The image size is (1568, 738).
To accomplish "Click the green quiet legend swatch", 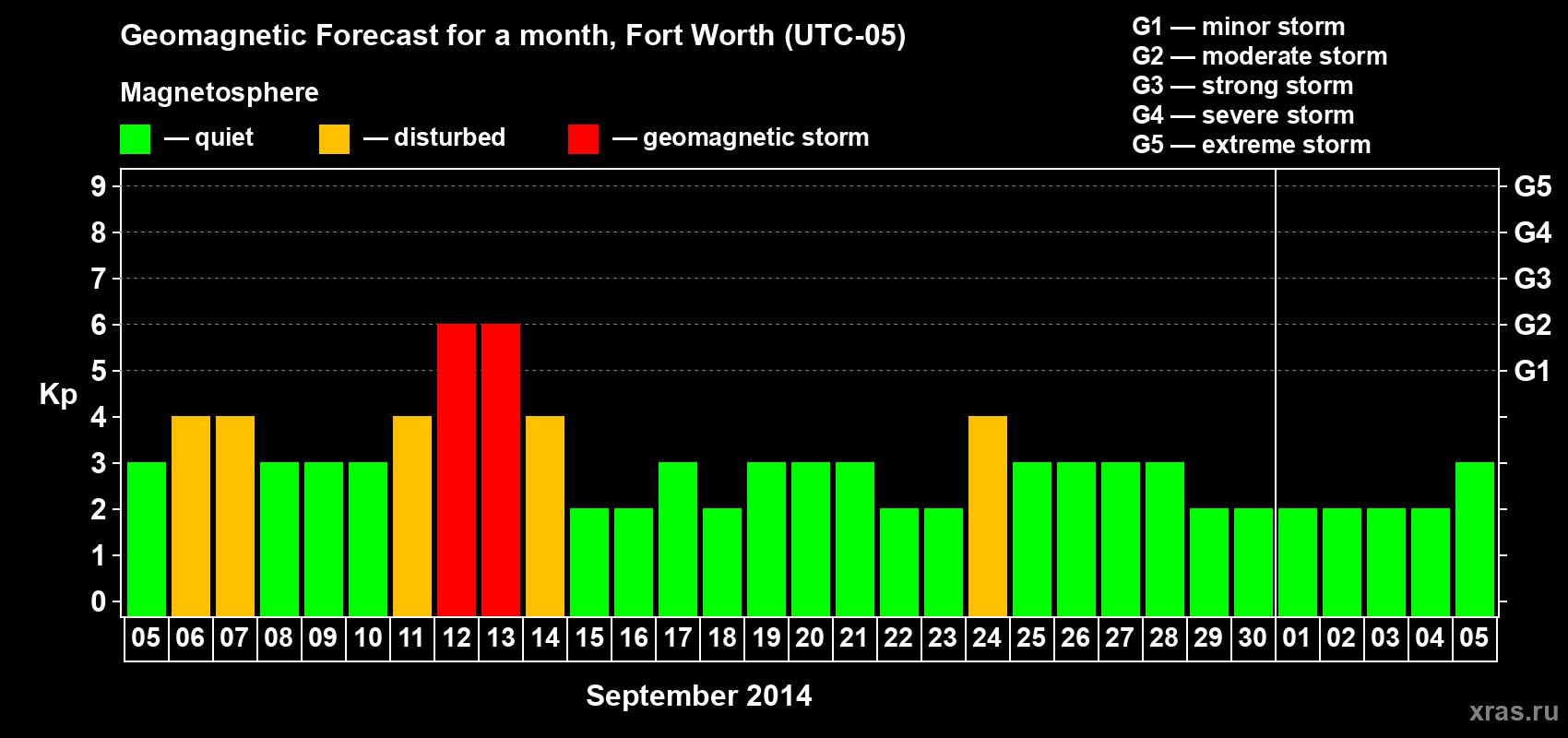I will coord(135,139).
